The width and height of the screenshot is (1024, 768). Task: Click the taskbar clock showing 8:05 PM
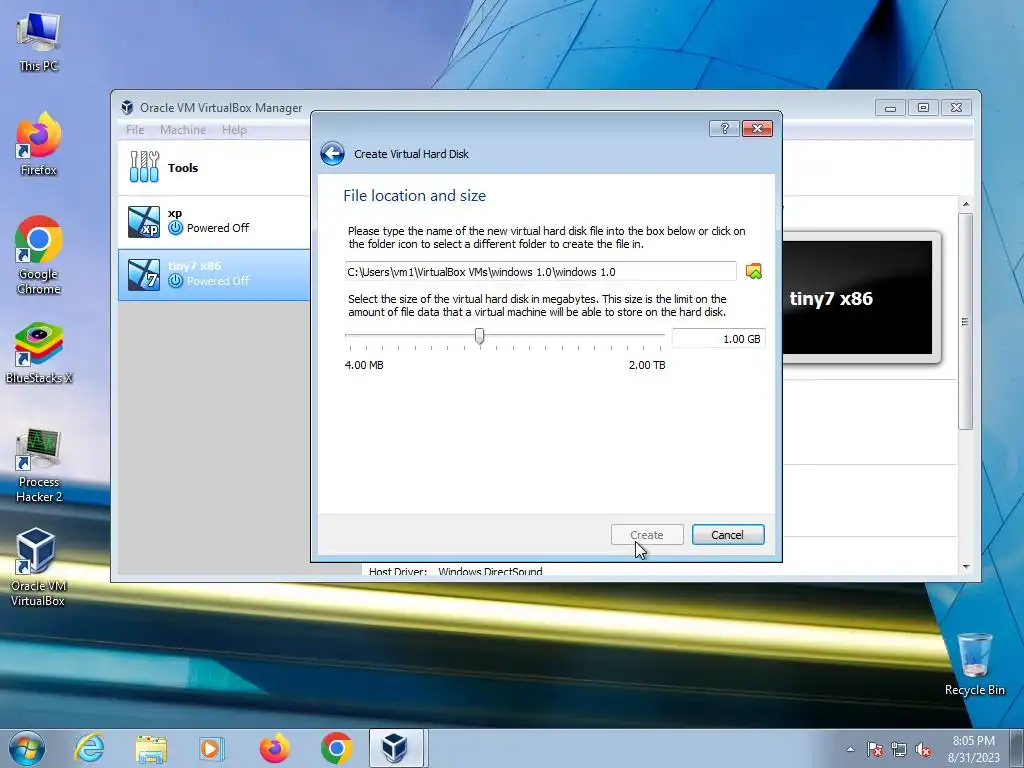tap(974, 749)
